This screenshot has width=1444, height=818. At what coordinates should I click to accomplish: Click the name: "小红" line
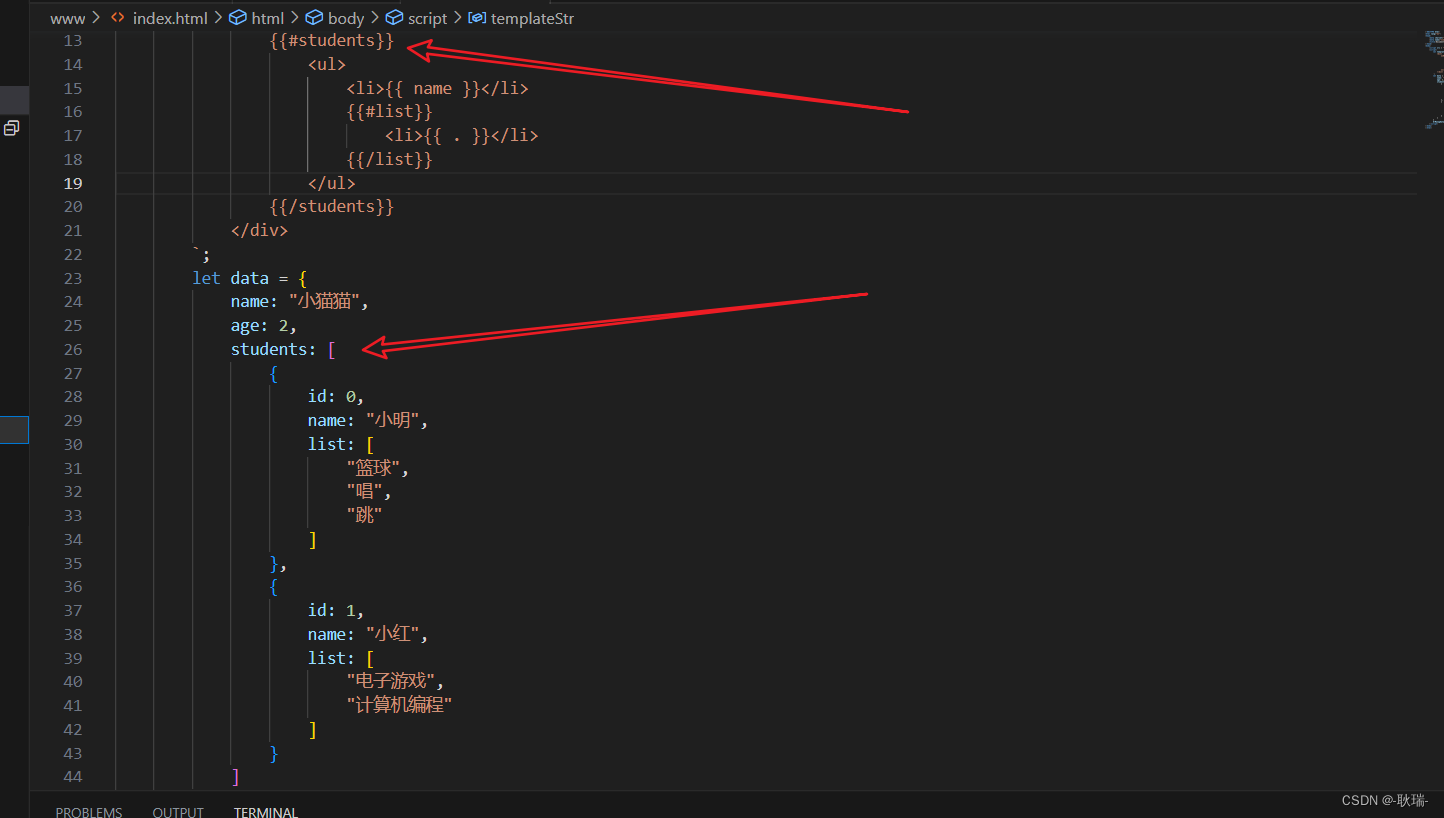click(368, 635)
